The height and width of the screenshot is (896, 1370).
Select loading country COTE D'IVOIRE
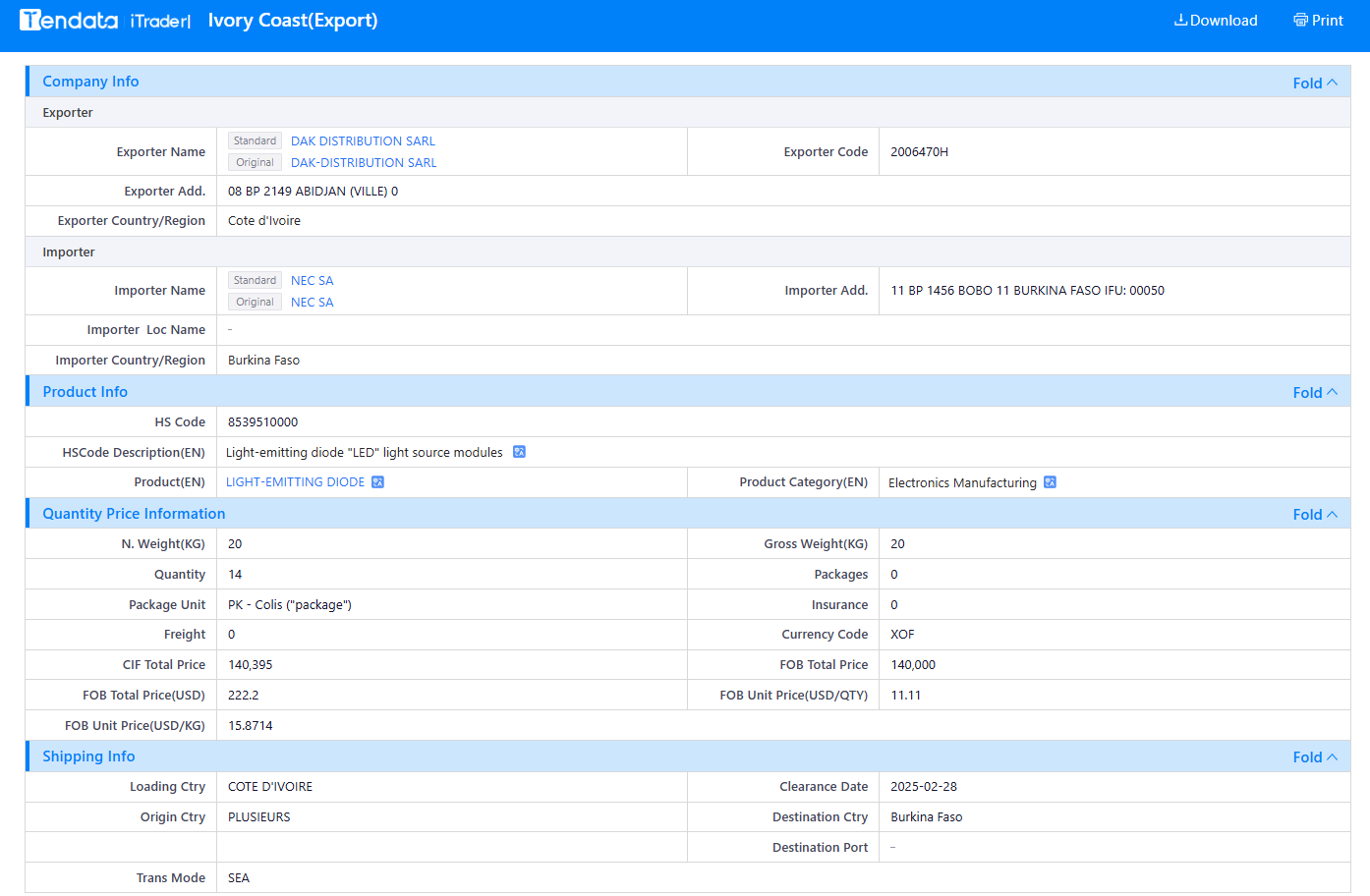[x=270, y=787]
